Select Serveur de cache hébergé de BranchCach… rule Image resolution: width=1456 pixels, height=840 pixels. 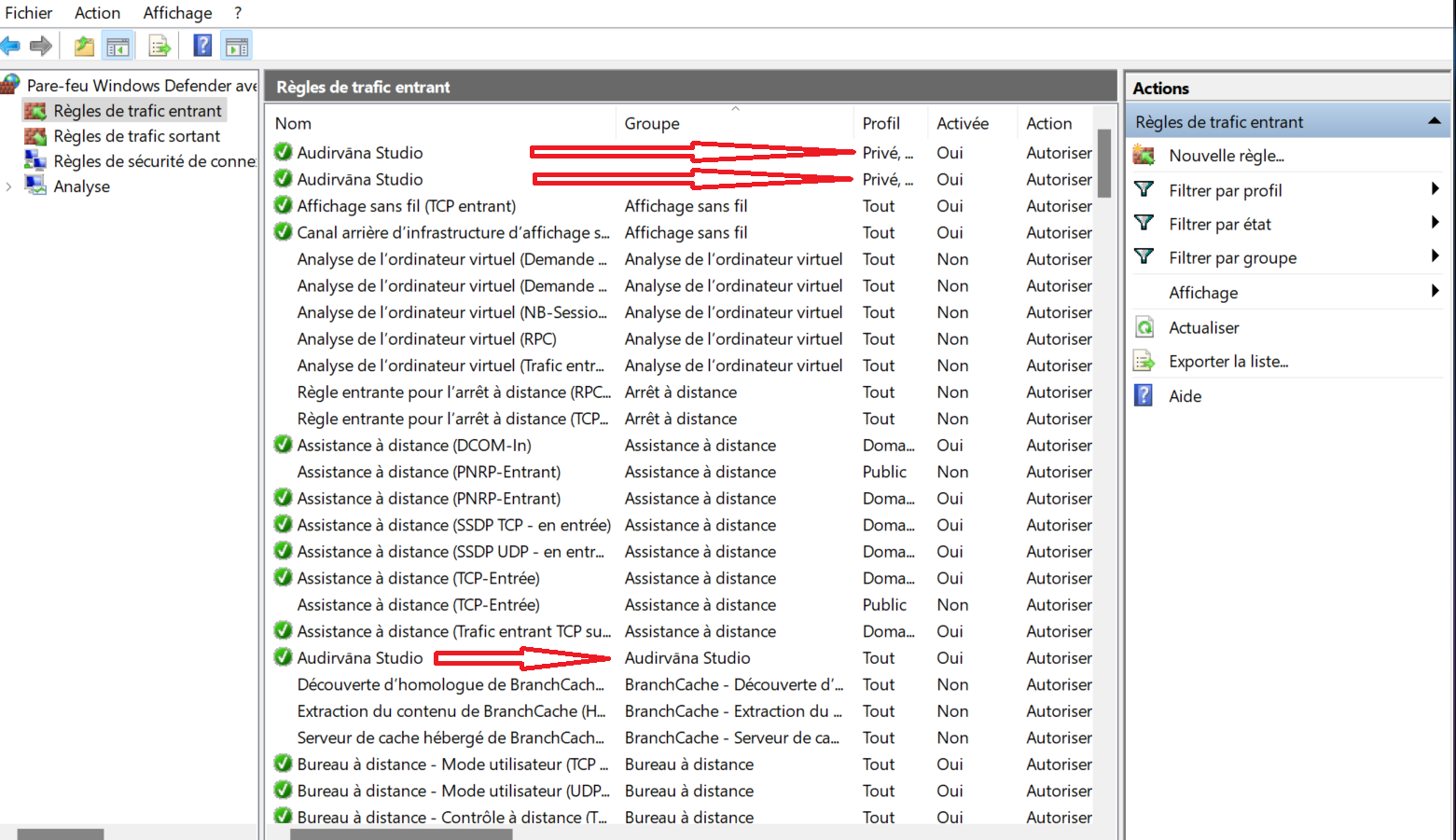click(x=451, y=737)
